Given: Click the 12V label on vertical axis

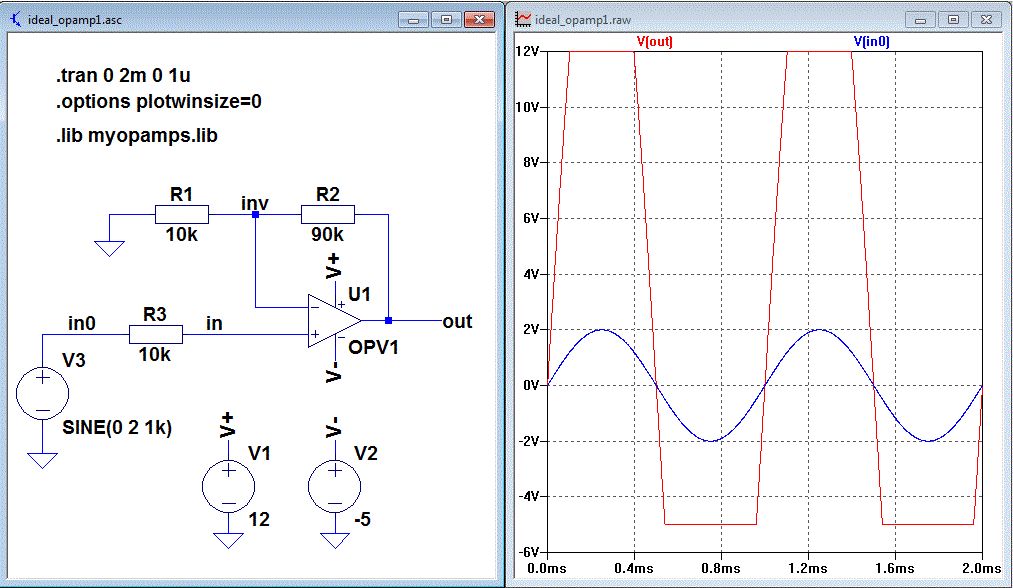Looking at the screenshot, I should (x=527, y=51).
